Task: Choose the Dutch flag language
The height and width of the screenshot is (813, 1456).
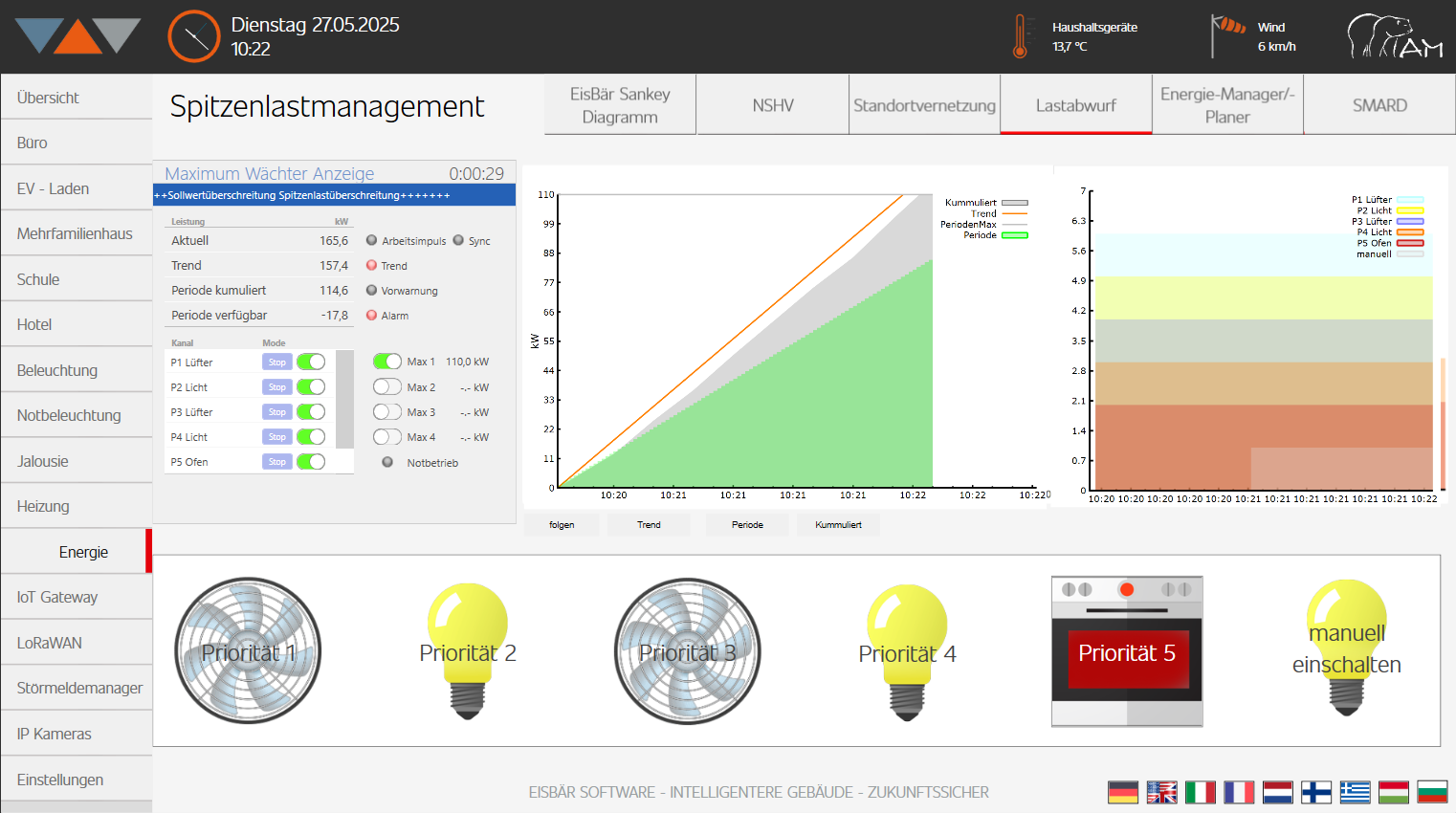Action: click(1278, 792)
